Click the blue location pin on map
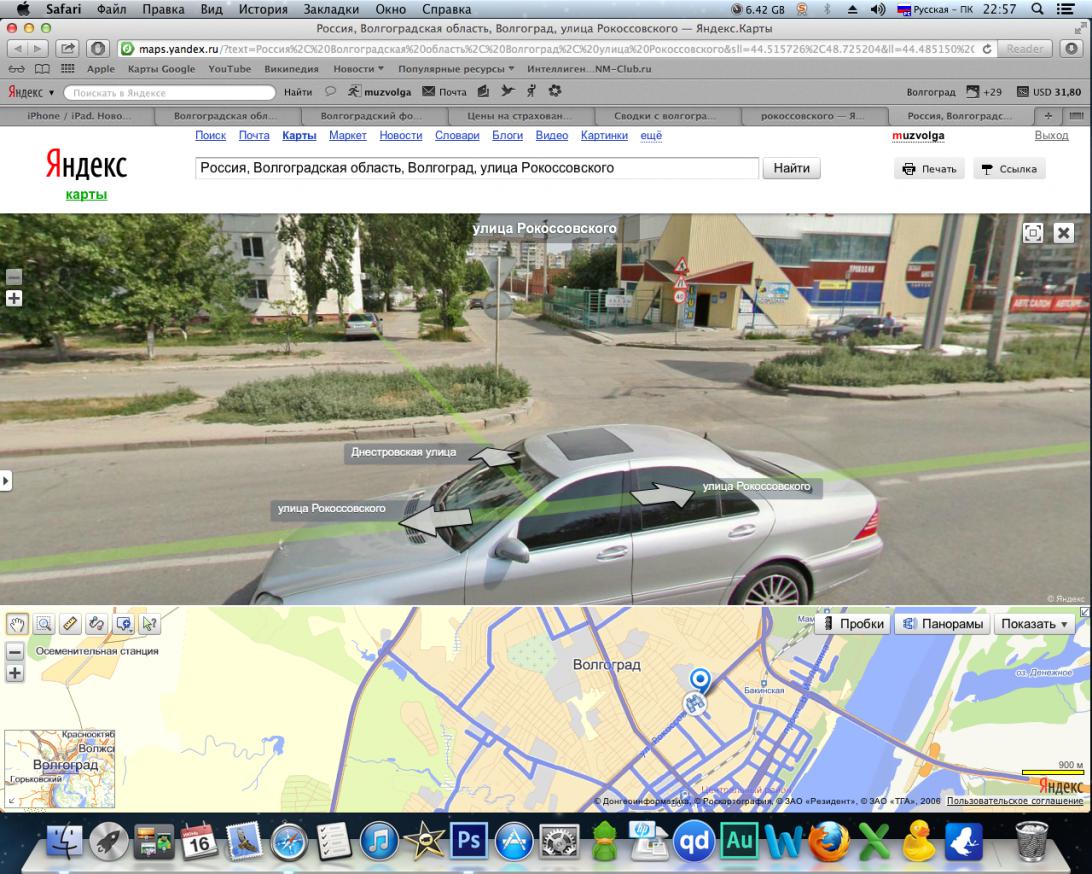The width and height of the screenshot is (1092, 874). pyautogui.click(x=700, y=680)
